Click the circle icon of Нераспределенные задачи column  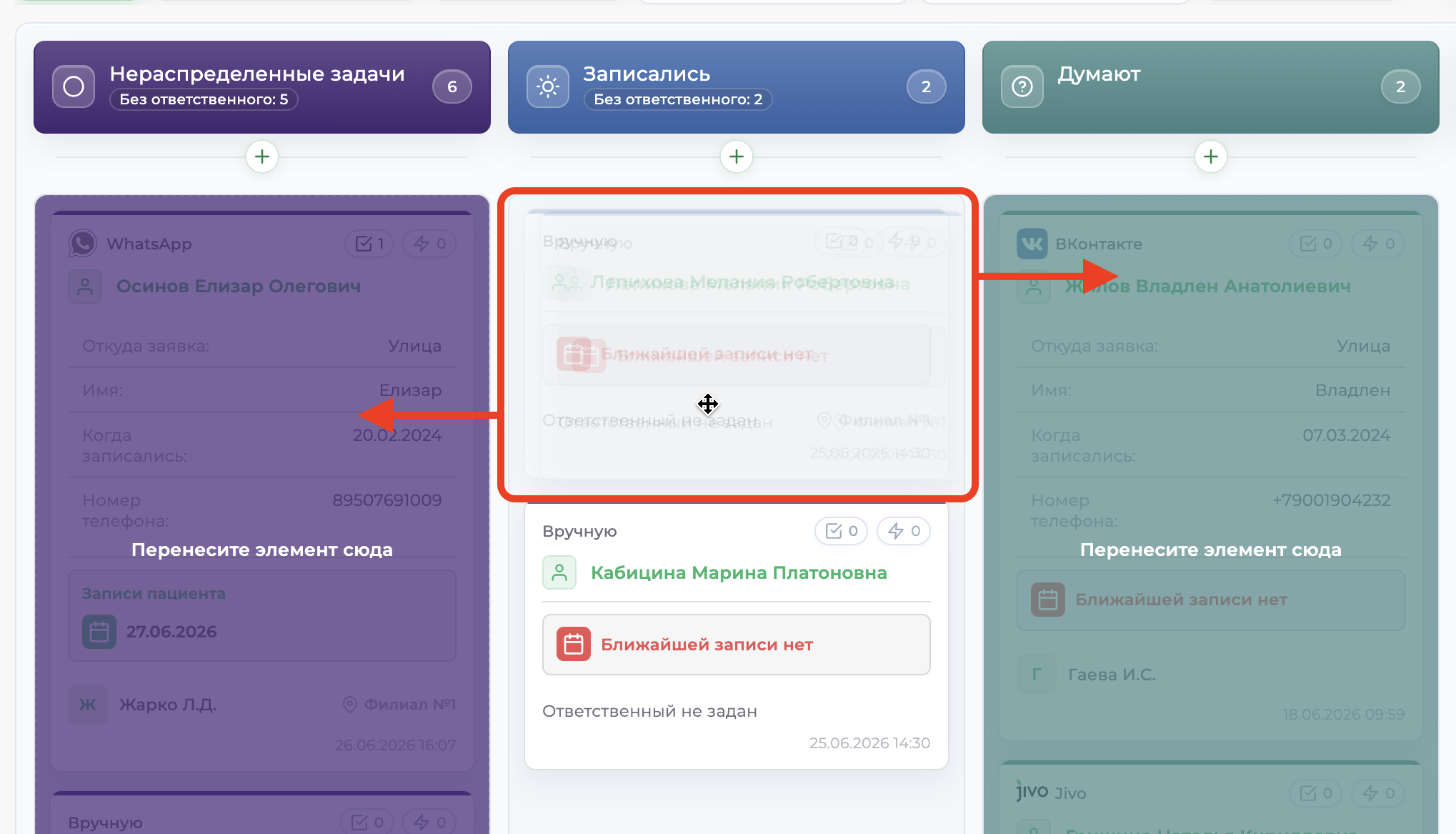(74, 86)
